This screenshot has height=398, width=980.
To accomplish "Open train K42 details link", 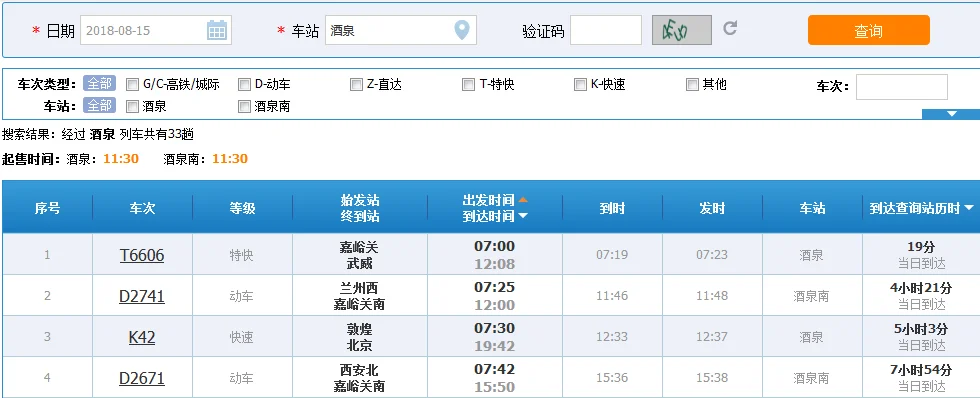I will coord(142,337).
